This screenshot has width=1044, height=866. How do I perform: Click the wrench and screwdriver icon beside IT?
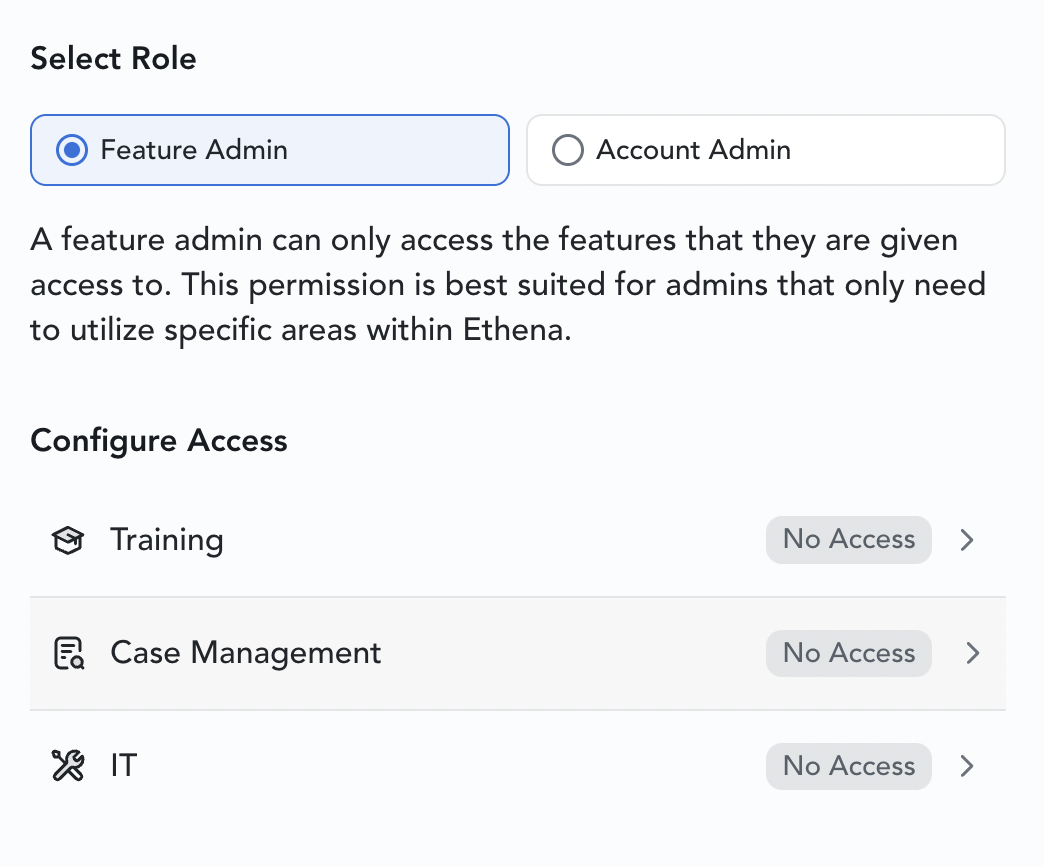[x=66, y=765]
